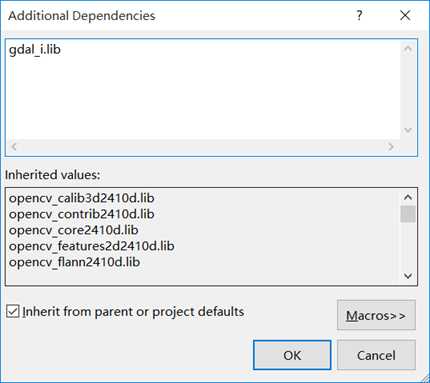This screenshot has width=430, height=383.
Task: Select opencv_flann2410d.lib entry
Action: (x=74, y=262)
